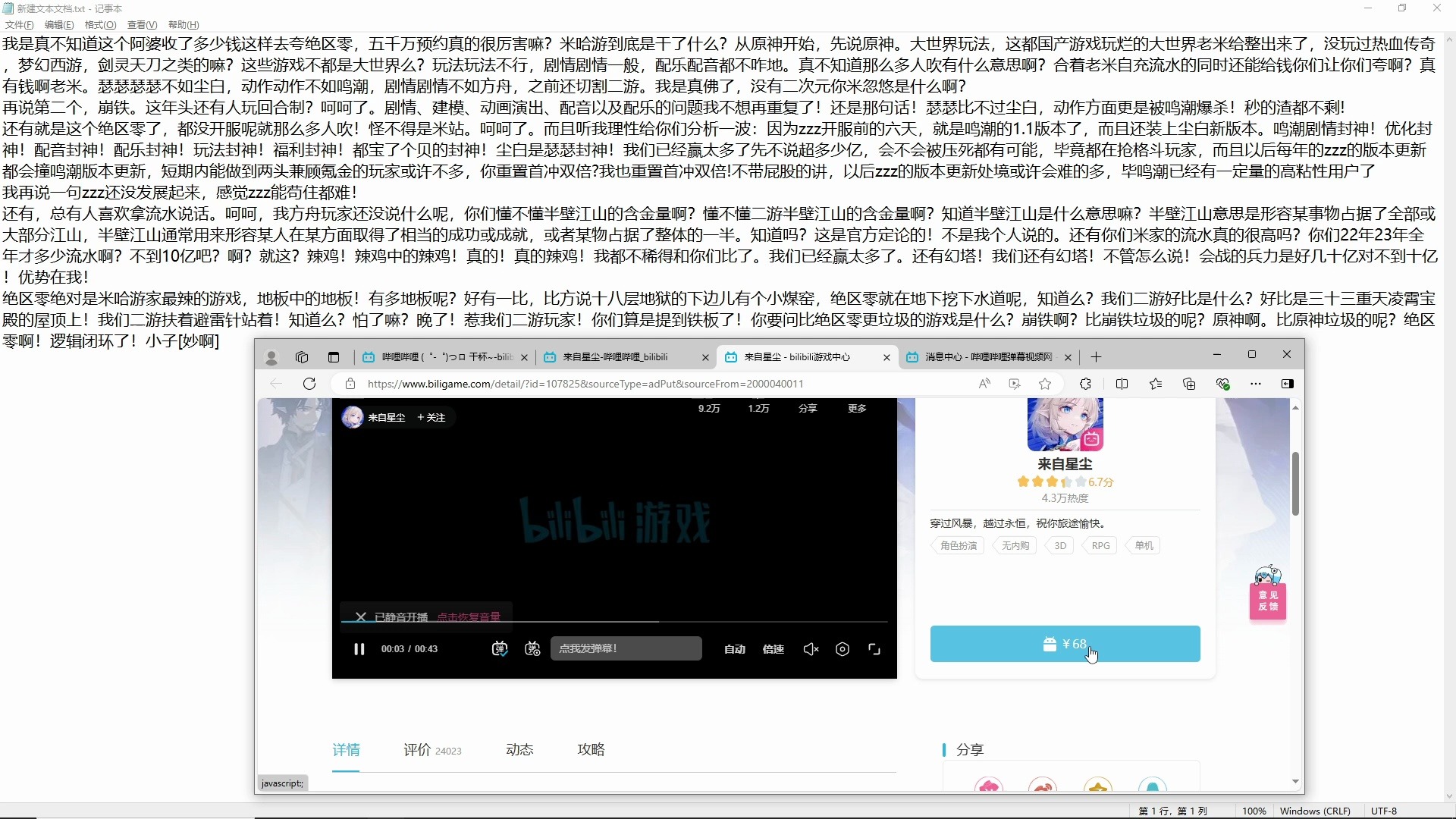This screenshot has width=1456, height=819.
Task: Dismiss the 已静音开播 muted notice
Action: point(361,617)
